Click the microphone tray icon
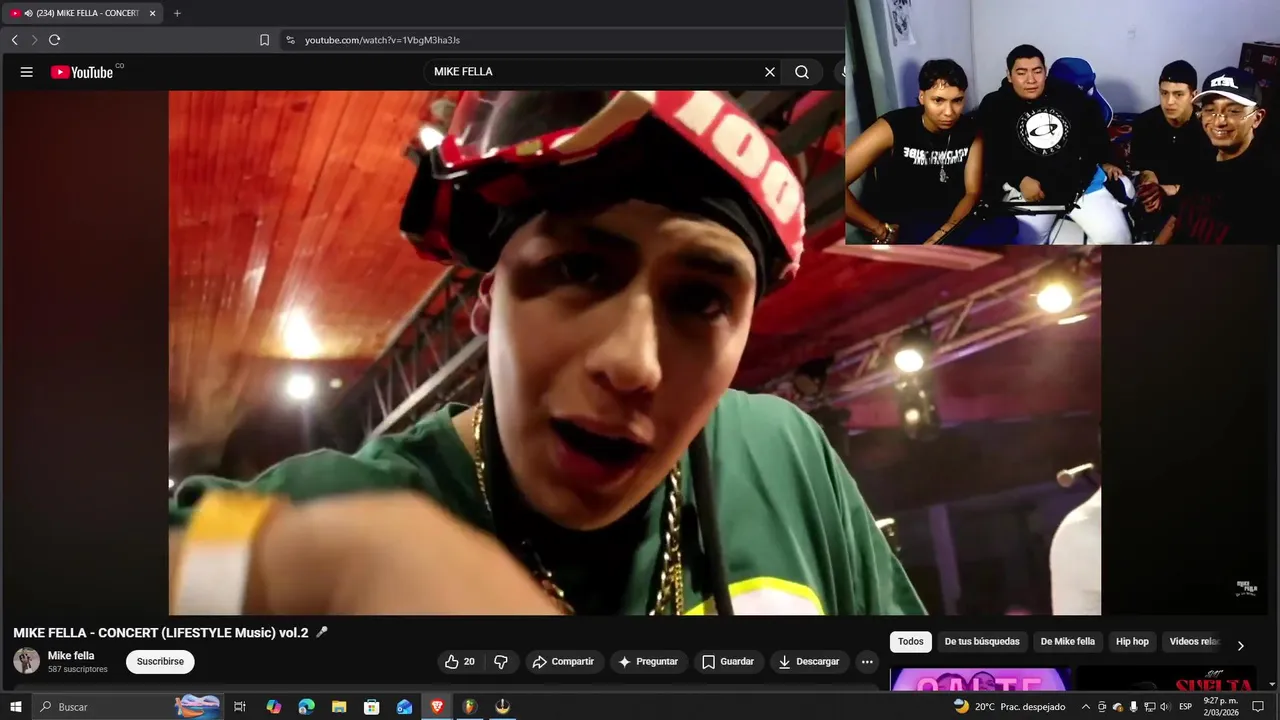 [1134, 706]
